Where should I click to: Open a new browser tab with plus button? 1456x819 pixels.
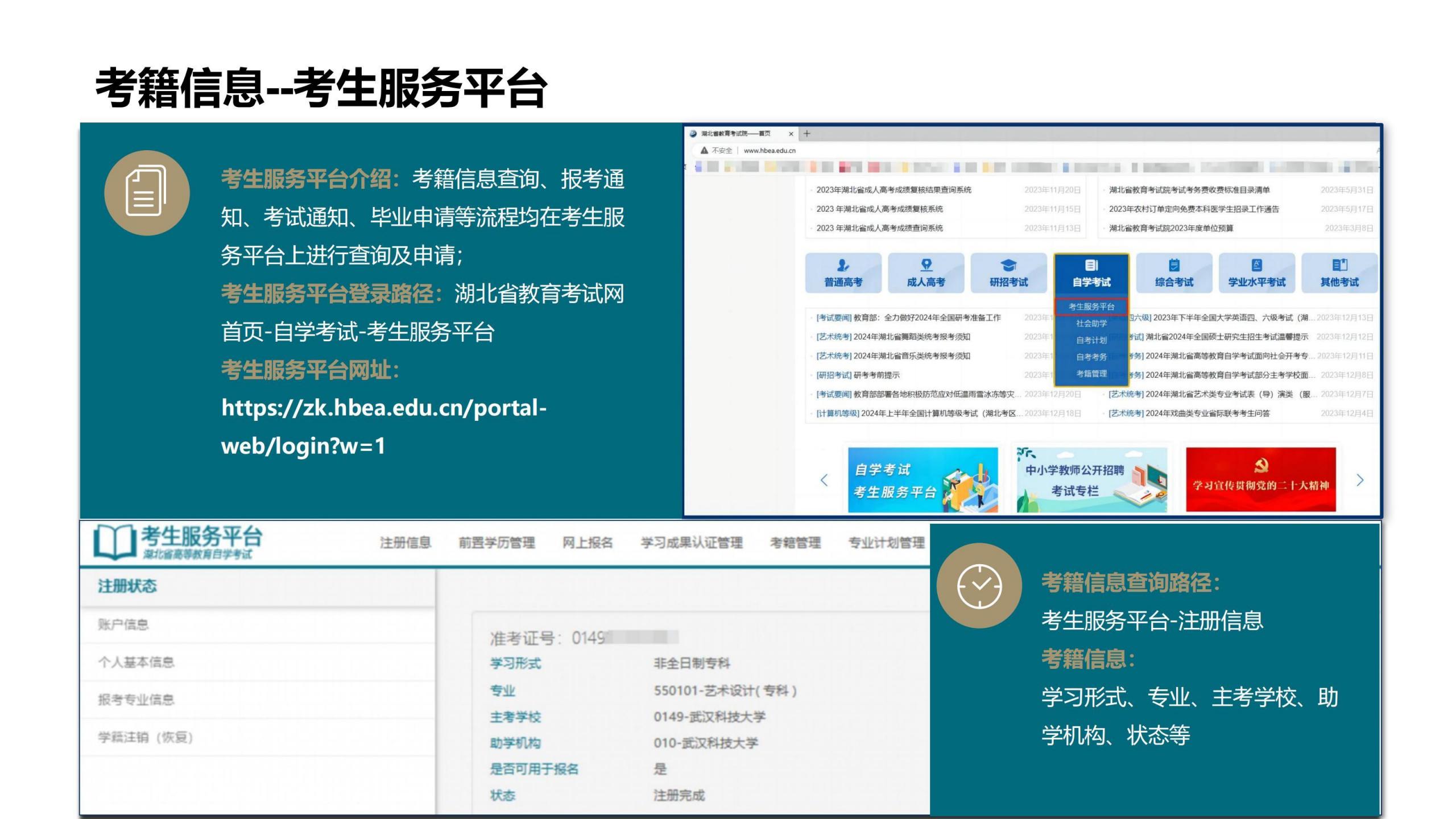coord(806,134)
